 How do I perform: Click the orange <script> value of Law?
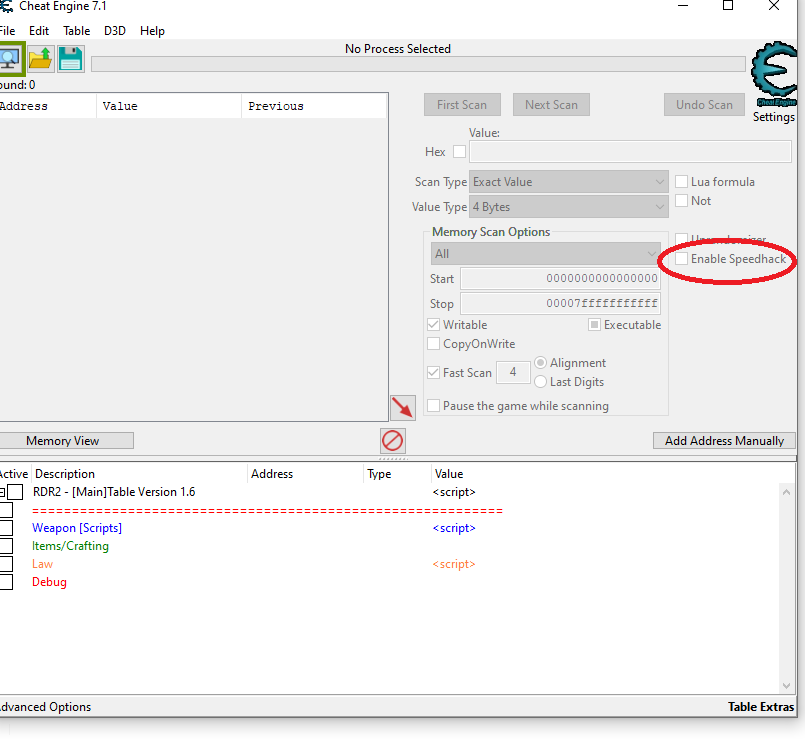click(454, 564)
